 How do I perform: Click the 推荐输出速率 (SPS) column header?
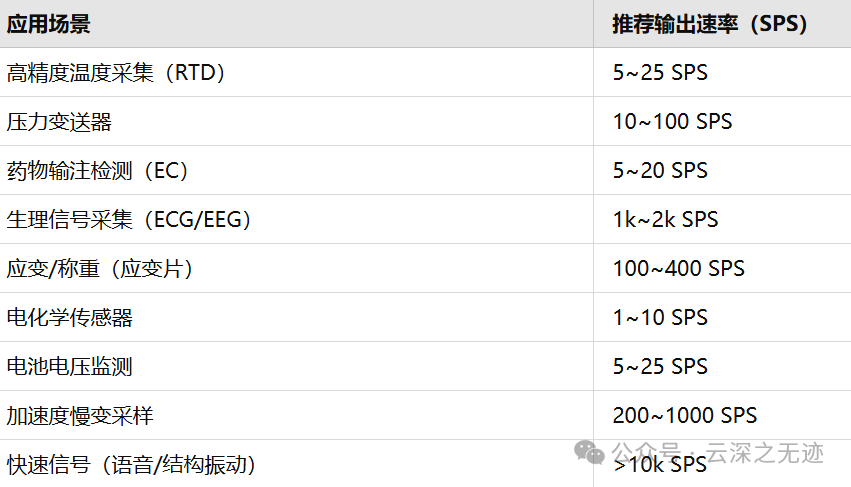[x=722, y=24]
